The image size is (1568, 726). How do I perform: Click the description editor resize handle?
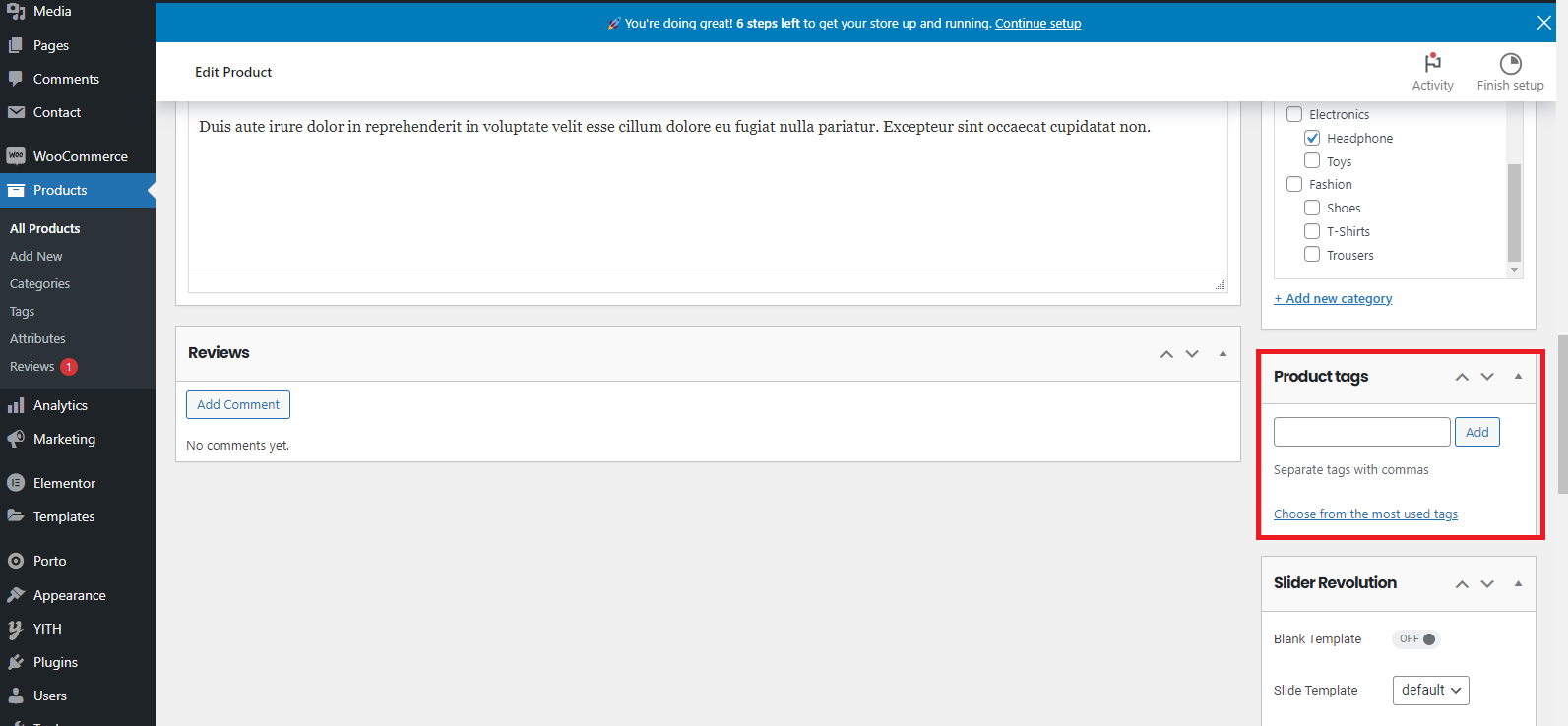click(x=1221, y=285)
